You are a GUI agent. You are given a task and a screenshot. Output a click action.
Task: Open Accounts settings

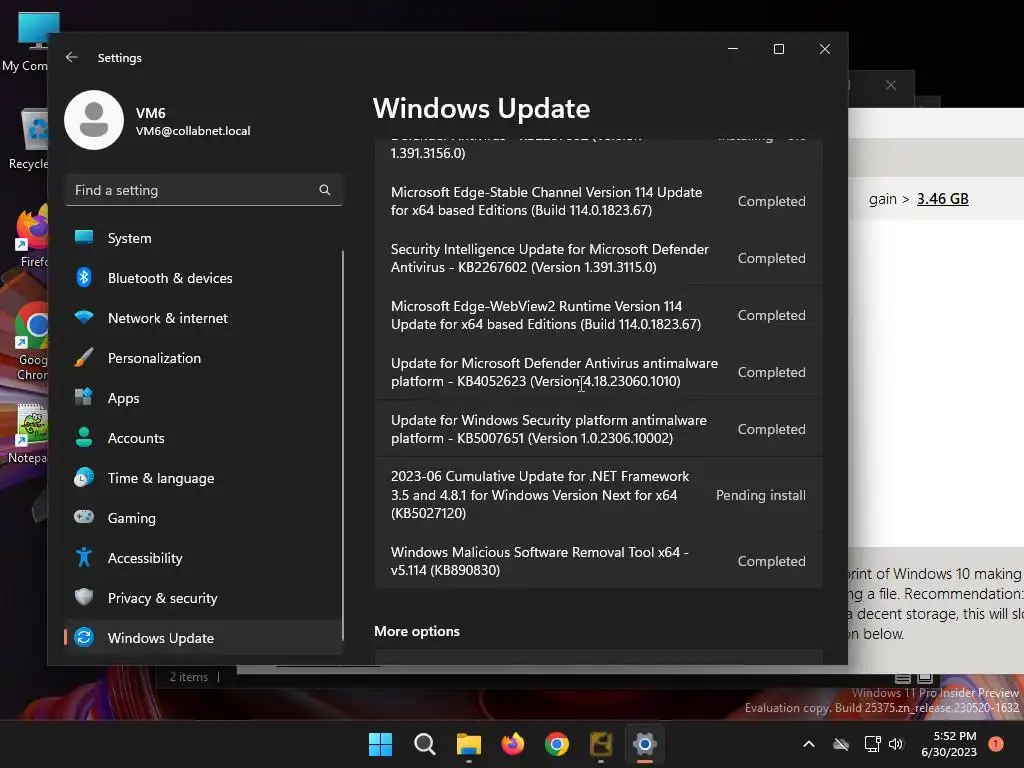(203, 438)
